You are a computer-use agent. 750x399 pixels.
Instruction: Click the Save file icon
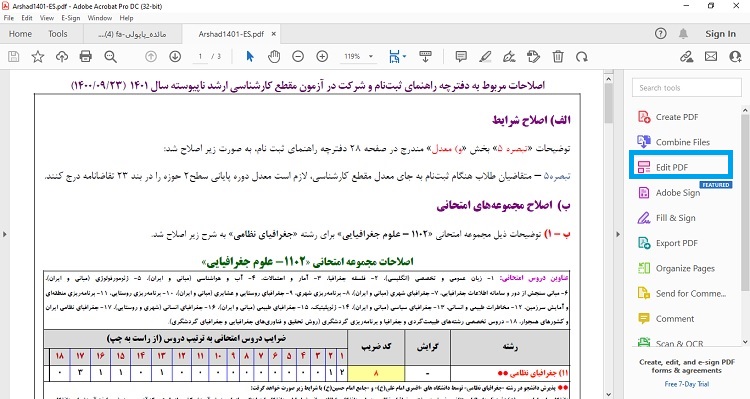[14, 56]
